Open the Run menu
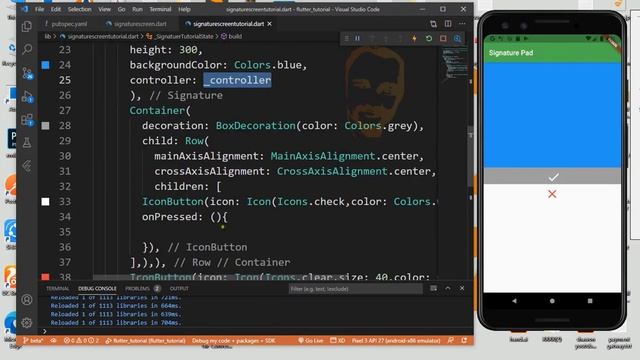640x360 pixels. click(x=138, y=9)
